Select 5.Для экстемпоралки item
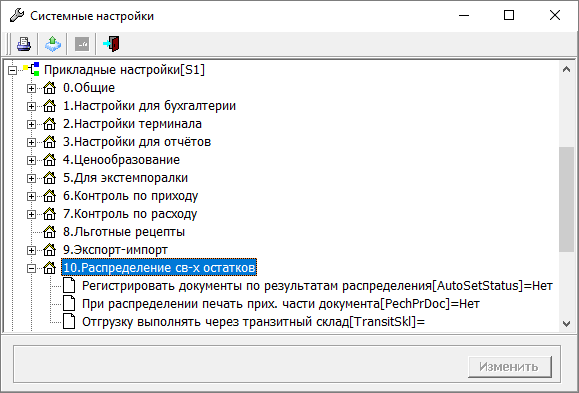 (x=125, y=178)
